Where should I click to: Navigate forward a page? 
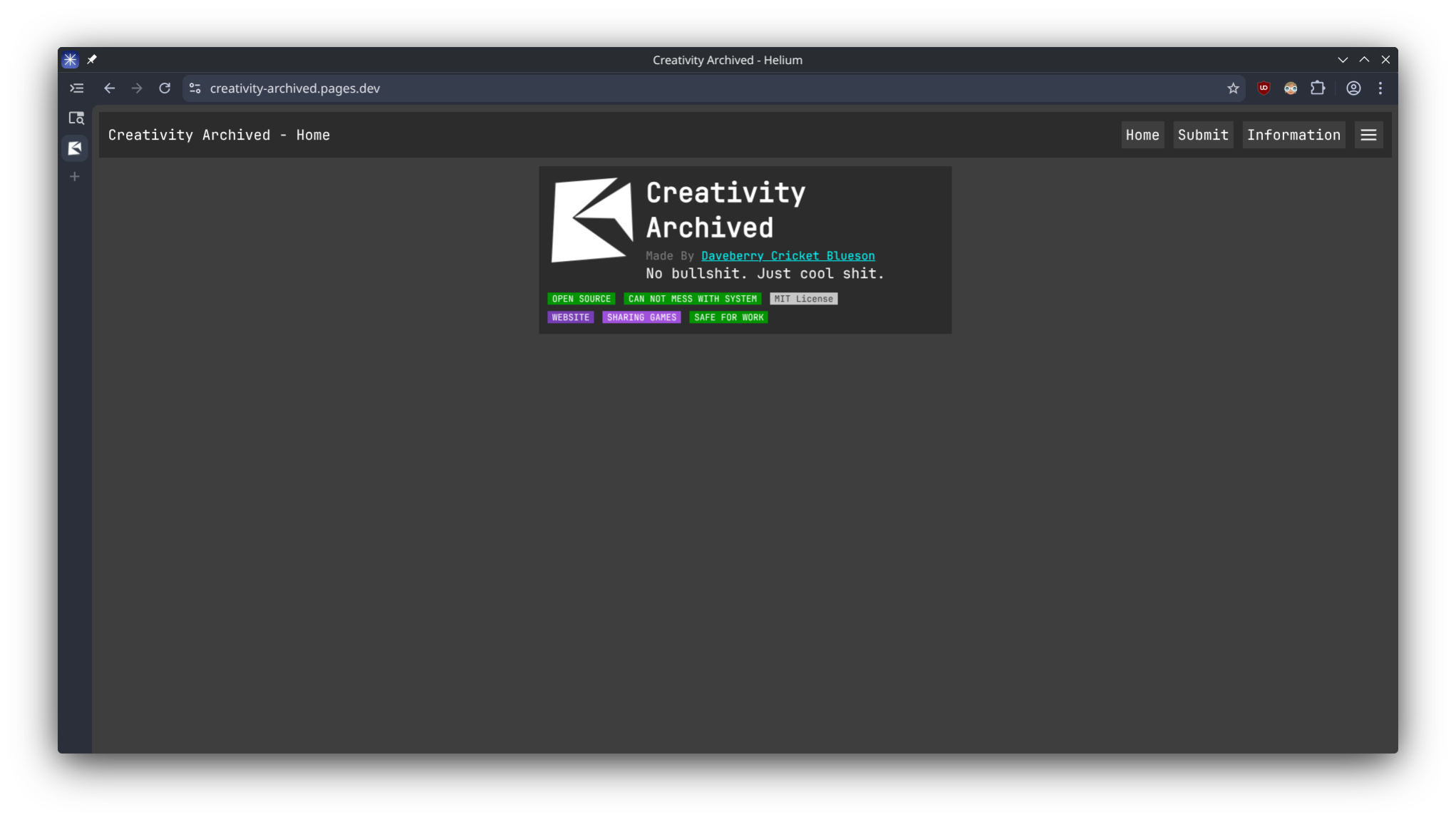(x=137, y=88)
